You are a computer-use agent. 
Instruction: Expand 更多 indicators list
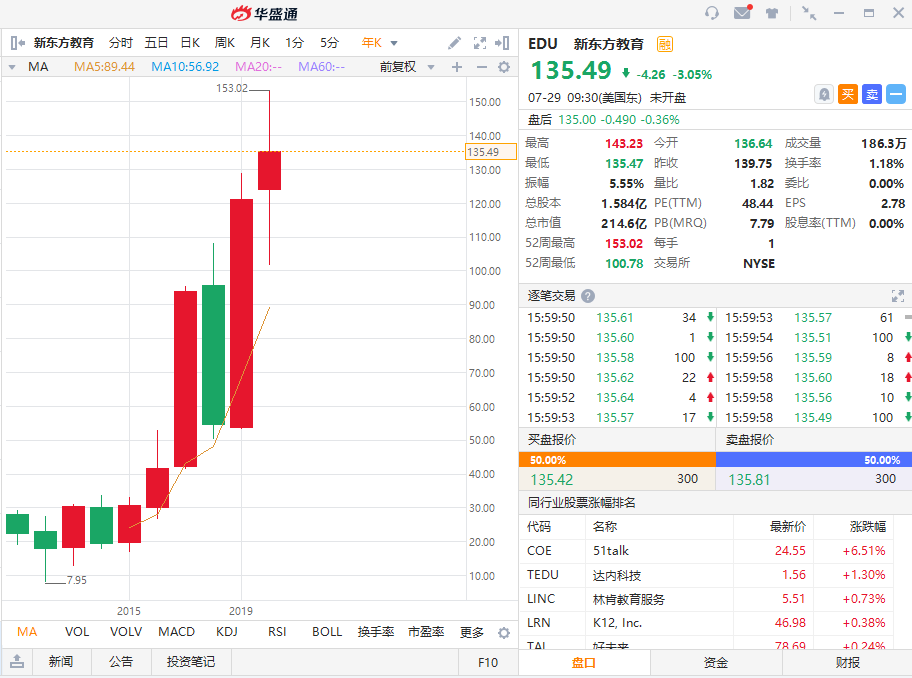point(472,632)
